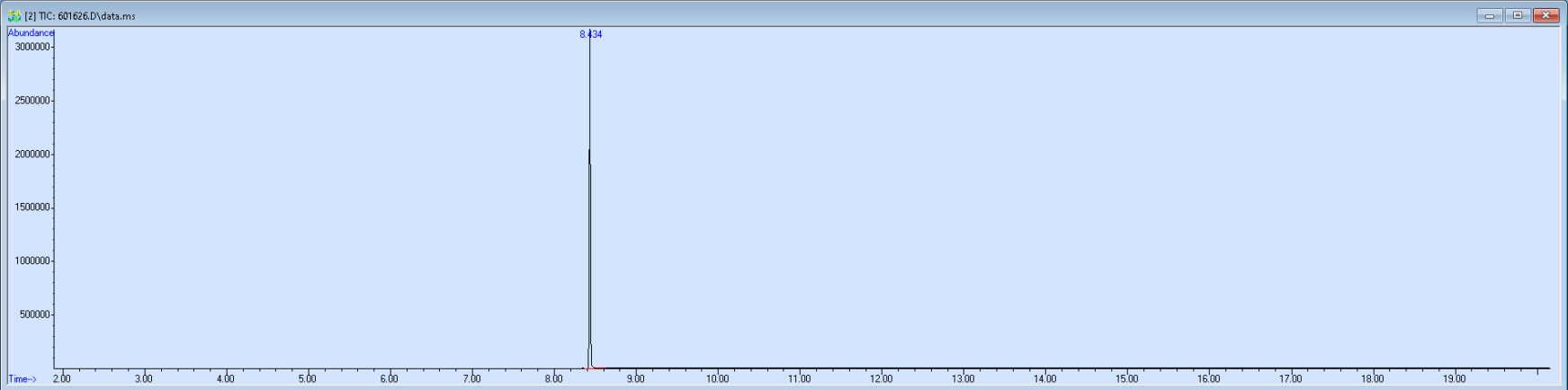
Task: Close the TIC chromatogram window
Action: pyautogui.click(x=1546, y=15)
